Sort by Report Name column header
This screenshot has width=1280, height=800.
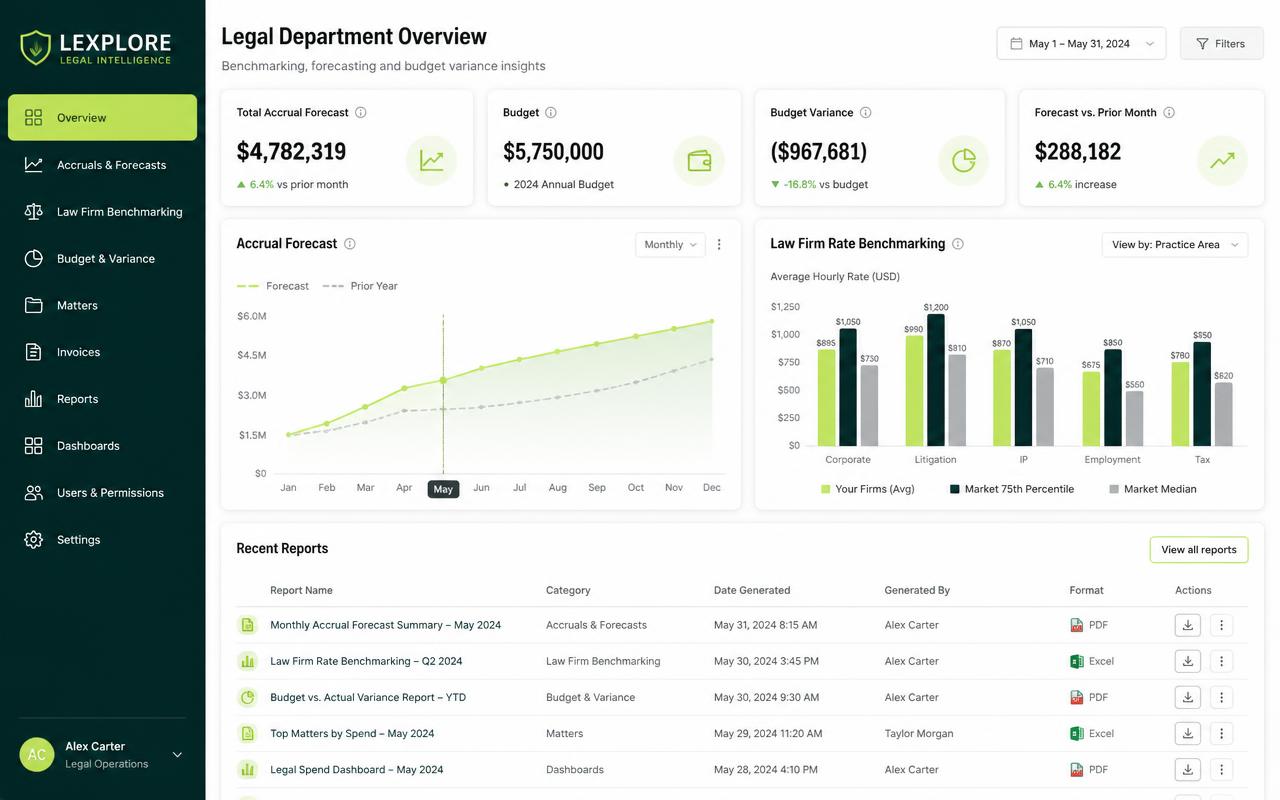tap(301, 590)
